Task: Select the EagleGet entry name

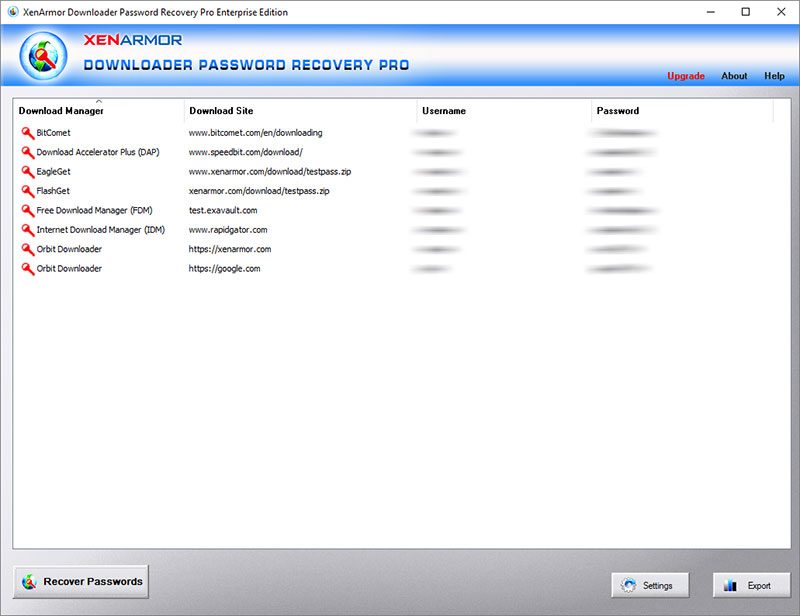Action: tap(54, 171)
